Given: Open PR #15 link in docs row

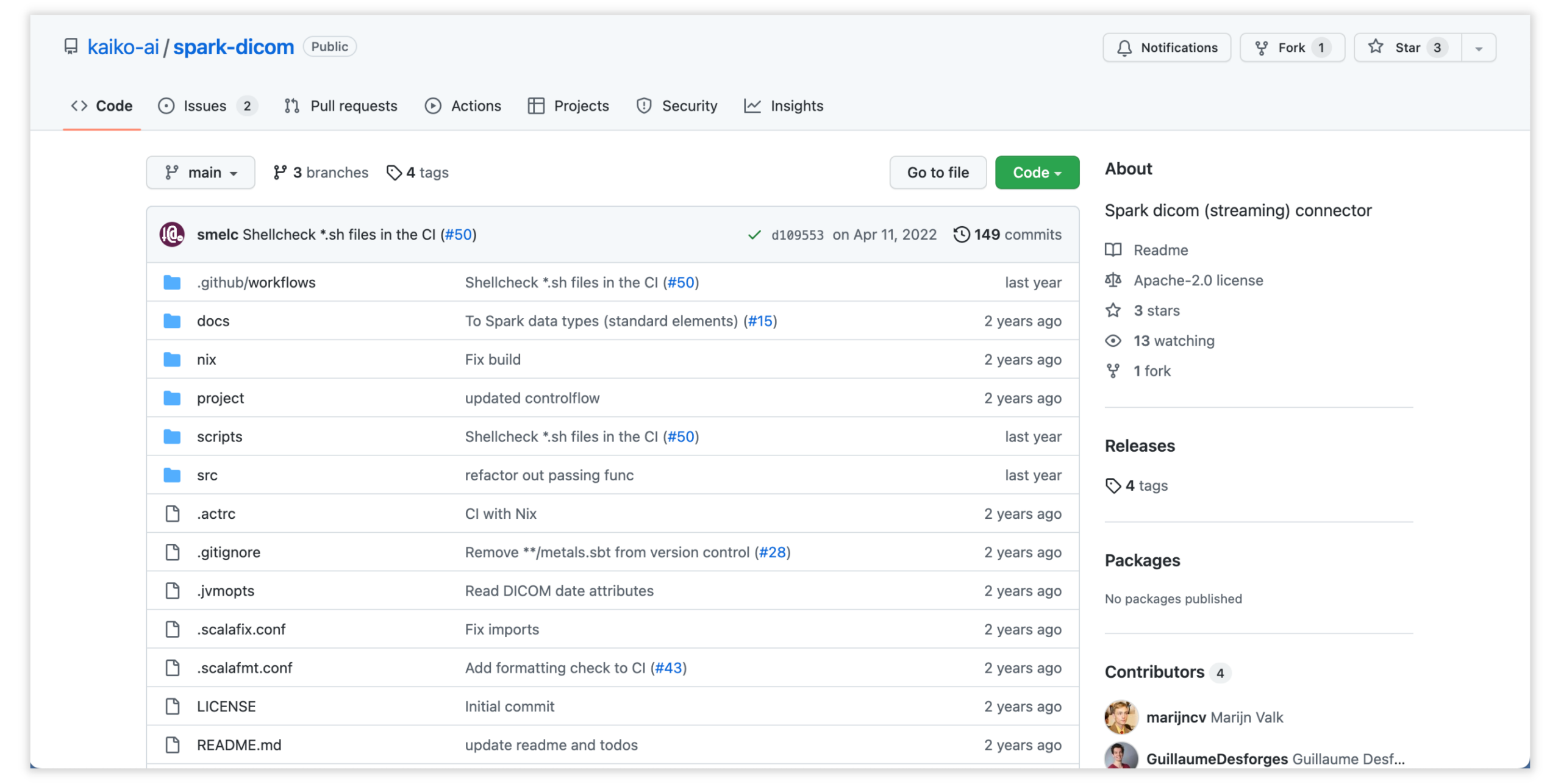Looking at the screenshot, I should pos(760,321).
